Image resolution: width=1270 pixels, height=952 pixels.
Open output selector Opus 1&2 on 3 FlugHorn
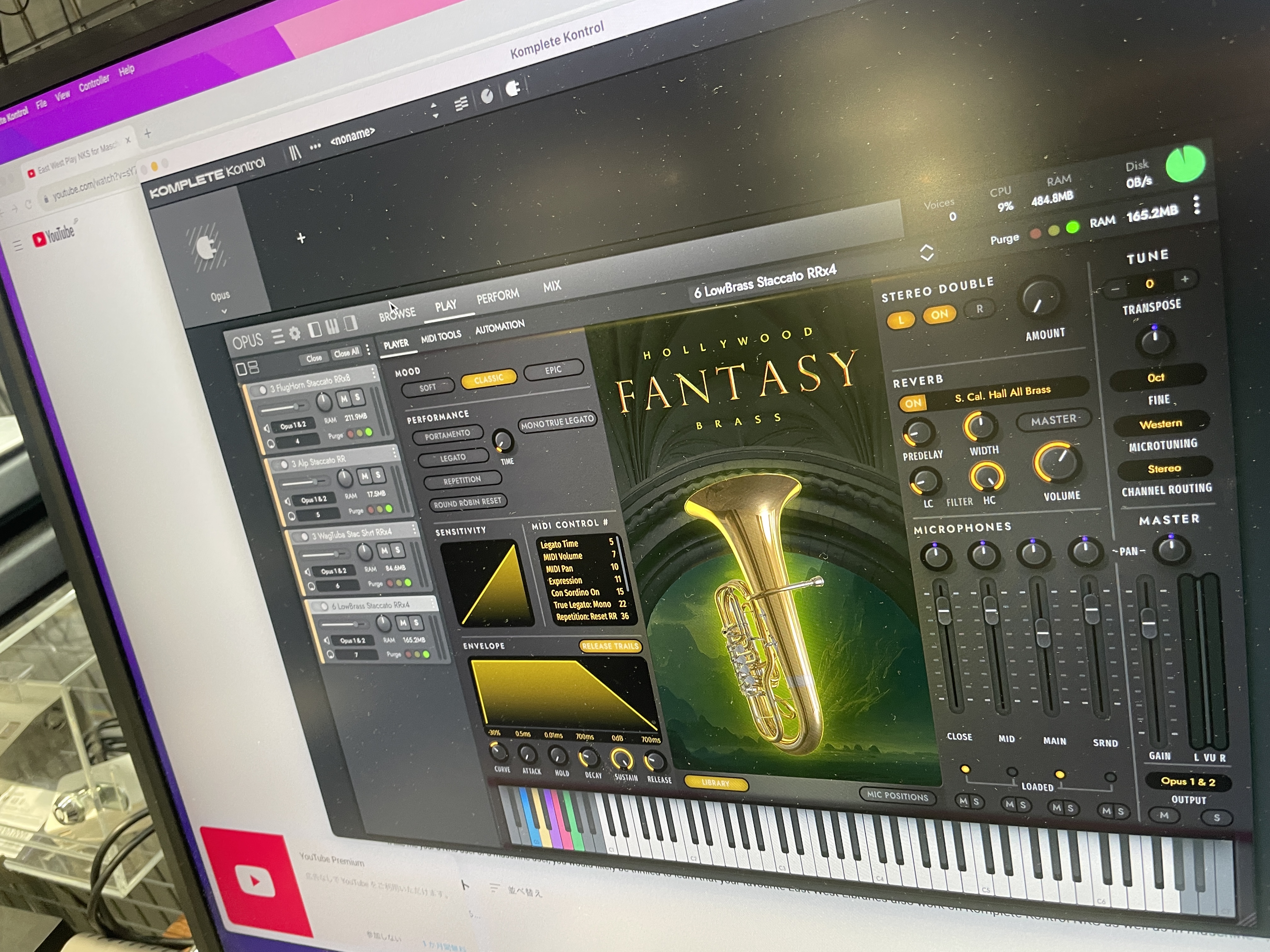pyautogui.click(x=293, y=425)
